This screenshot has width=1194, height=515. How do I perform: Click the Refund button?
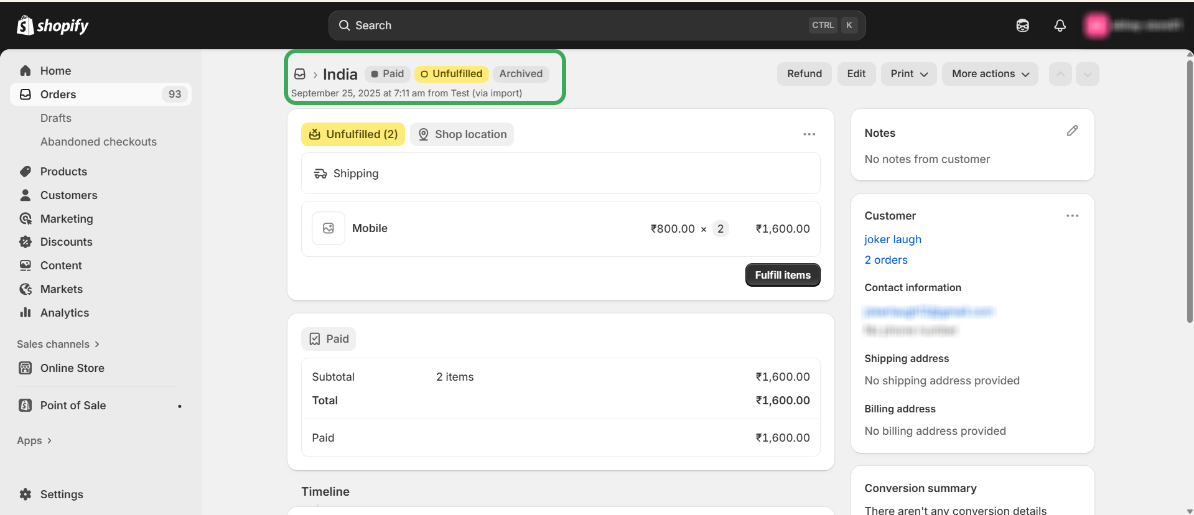[x=804, y=74]
